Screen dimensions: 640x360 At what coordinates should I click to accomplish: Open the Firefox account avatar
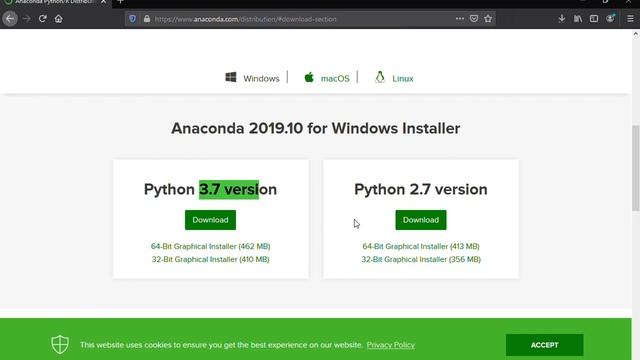tap(610, 19)
